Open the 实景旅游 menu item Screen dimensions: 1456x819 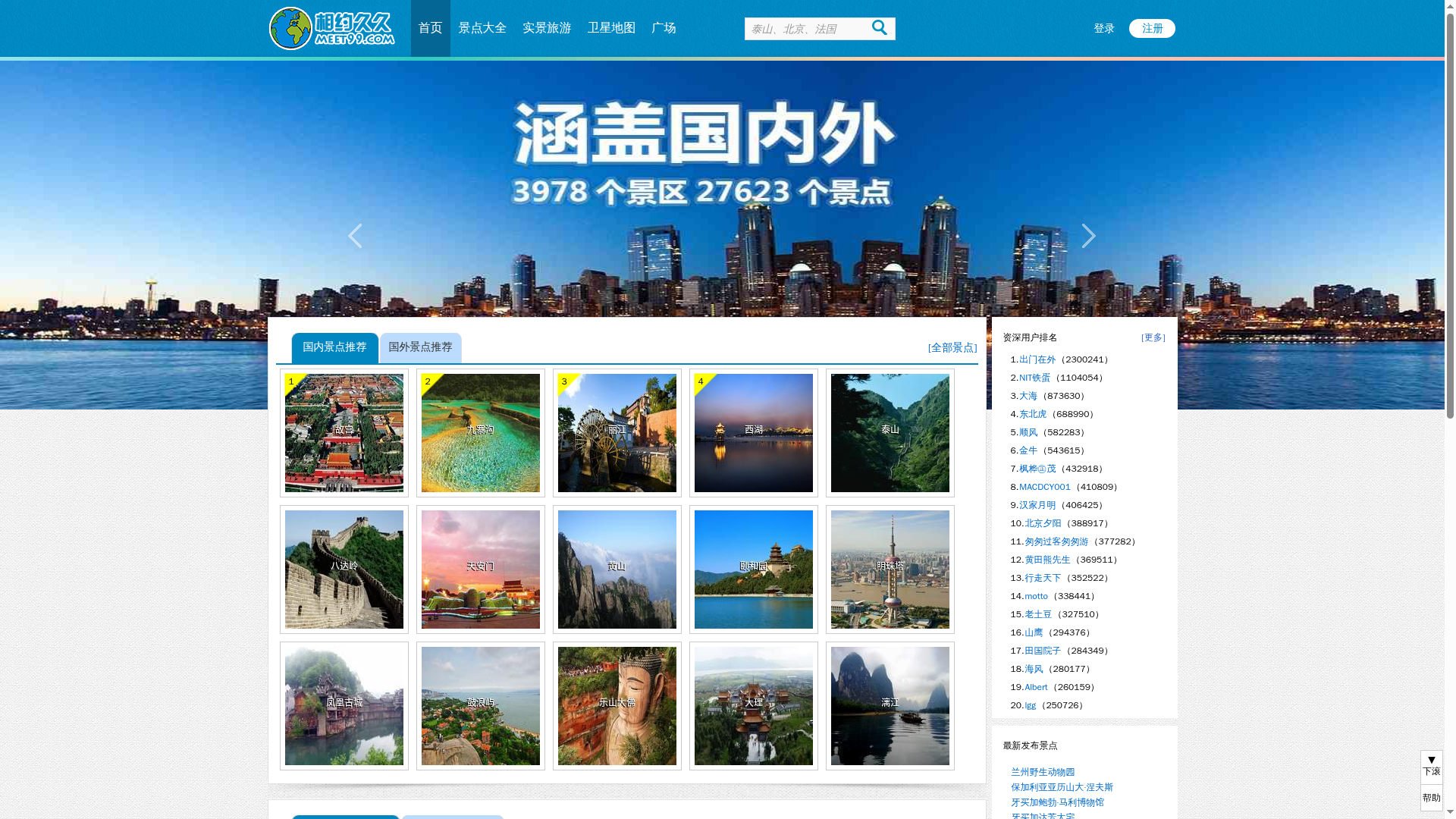click(547, 28)
